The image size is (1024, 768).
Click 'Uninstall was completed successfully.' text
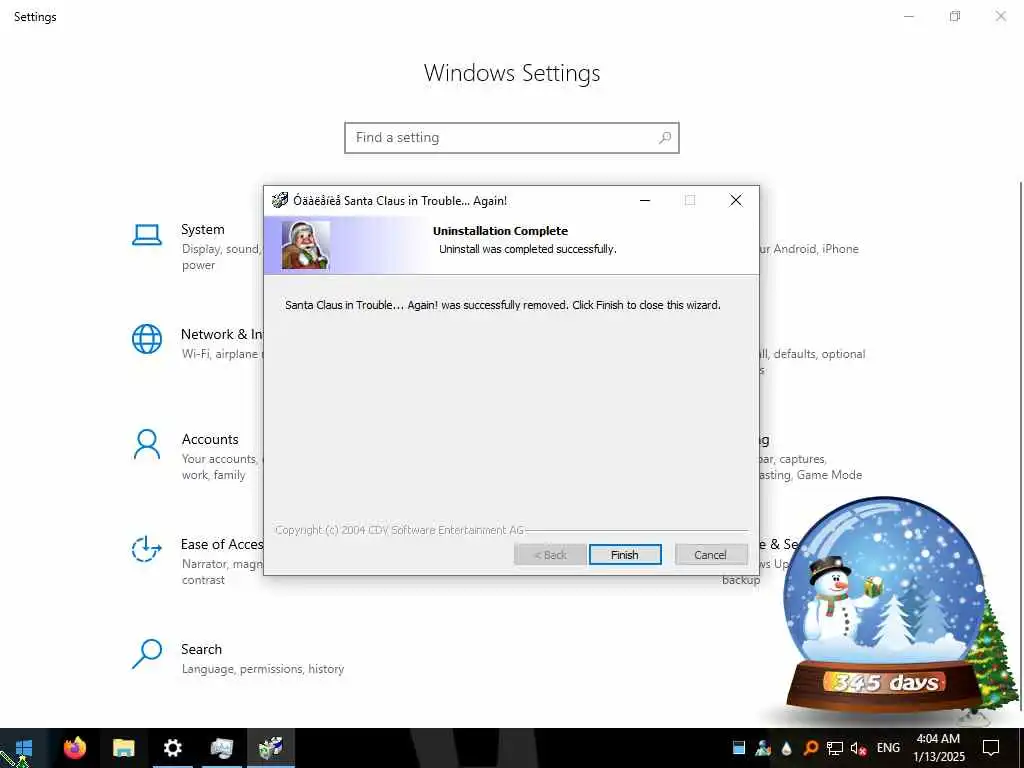[x=528, y=249]
